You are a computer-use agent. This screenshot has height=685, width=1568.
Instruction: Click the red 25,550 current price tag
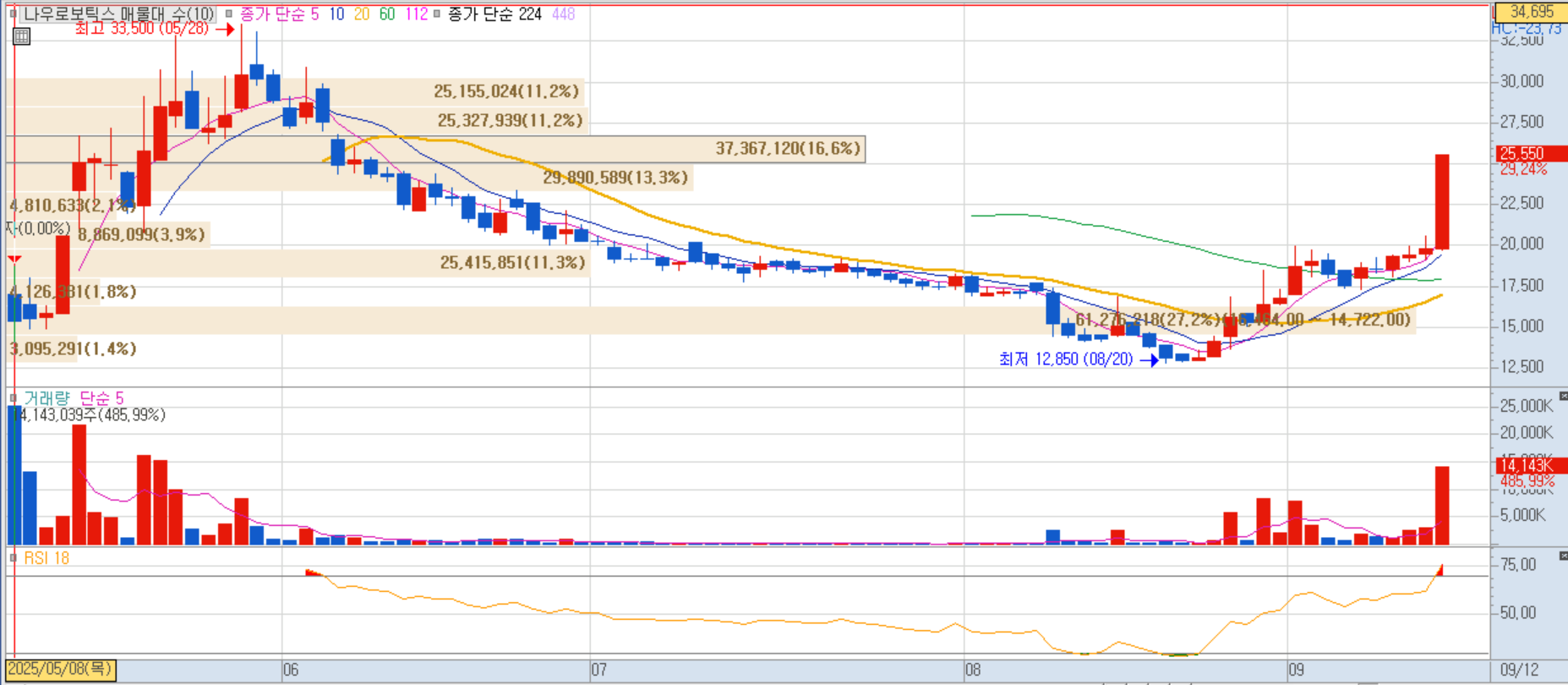(1531, 154)
